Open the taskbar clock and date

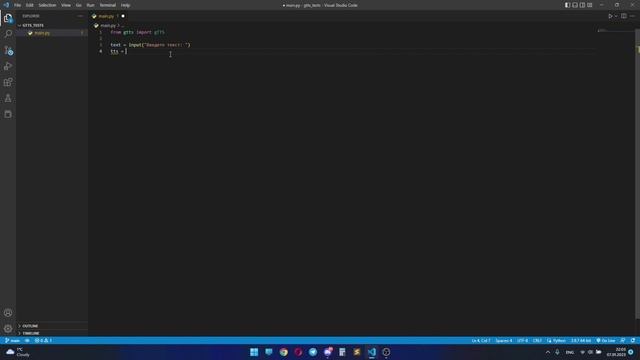pyautogui.click(x=616, y=352)
